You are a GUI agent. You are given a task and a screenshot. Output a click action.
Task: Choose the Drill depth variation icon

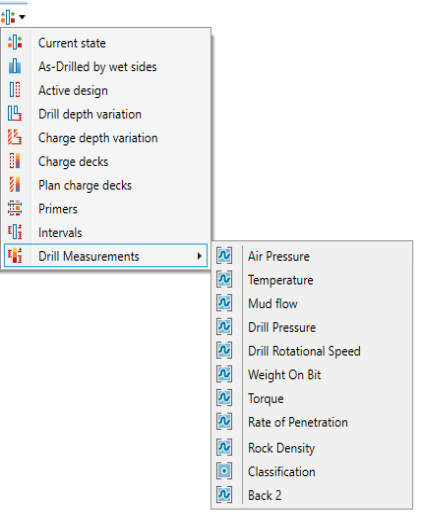tap(15, 114)
